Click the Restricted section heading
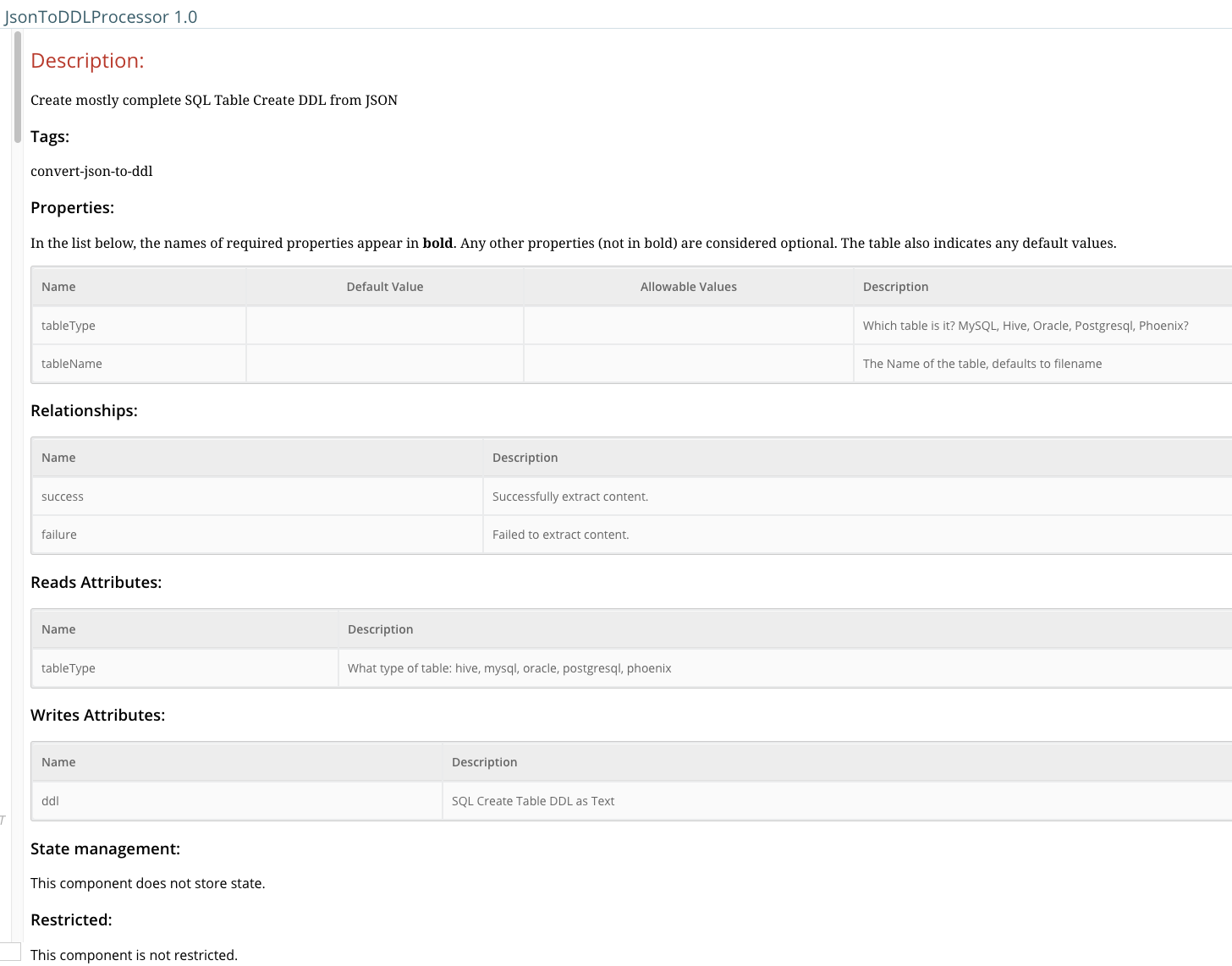The image size is (1232, 966). (x=71, y=919)
